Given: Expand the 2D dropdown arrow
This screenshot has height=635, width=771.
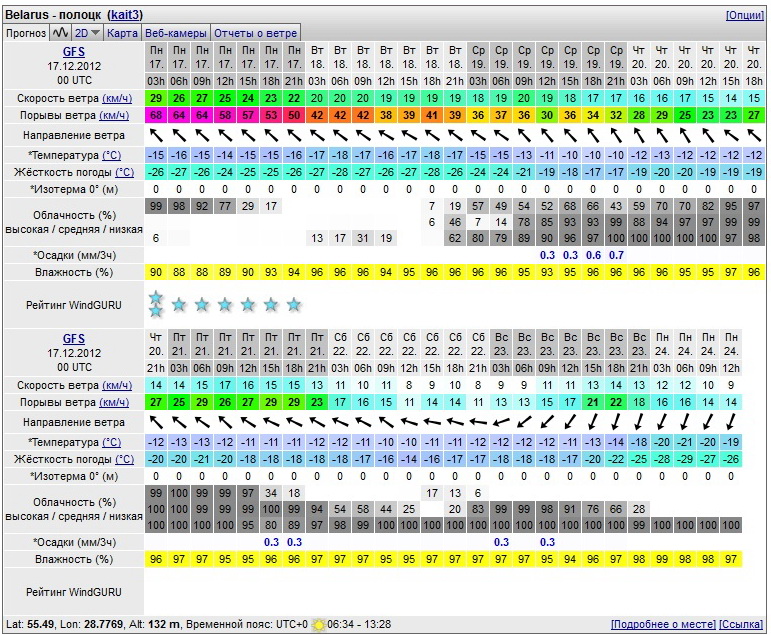Looking at the screenshot, I should 95,33.
